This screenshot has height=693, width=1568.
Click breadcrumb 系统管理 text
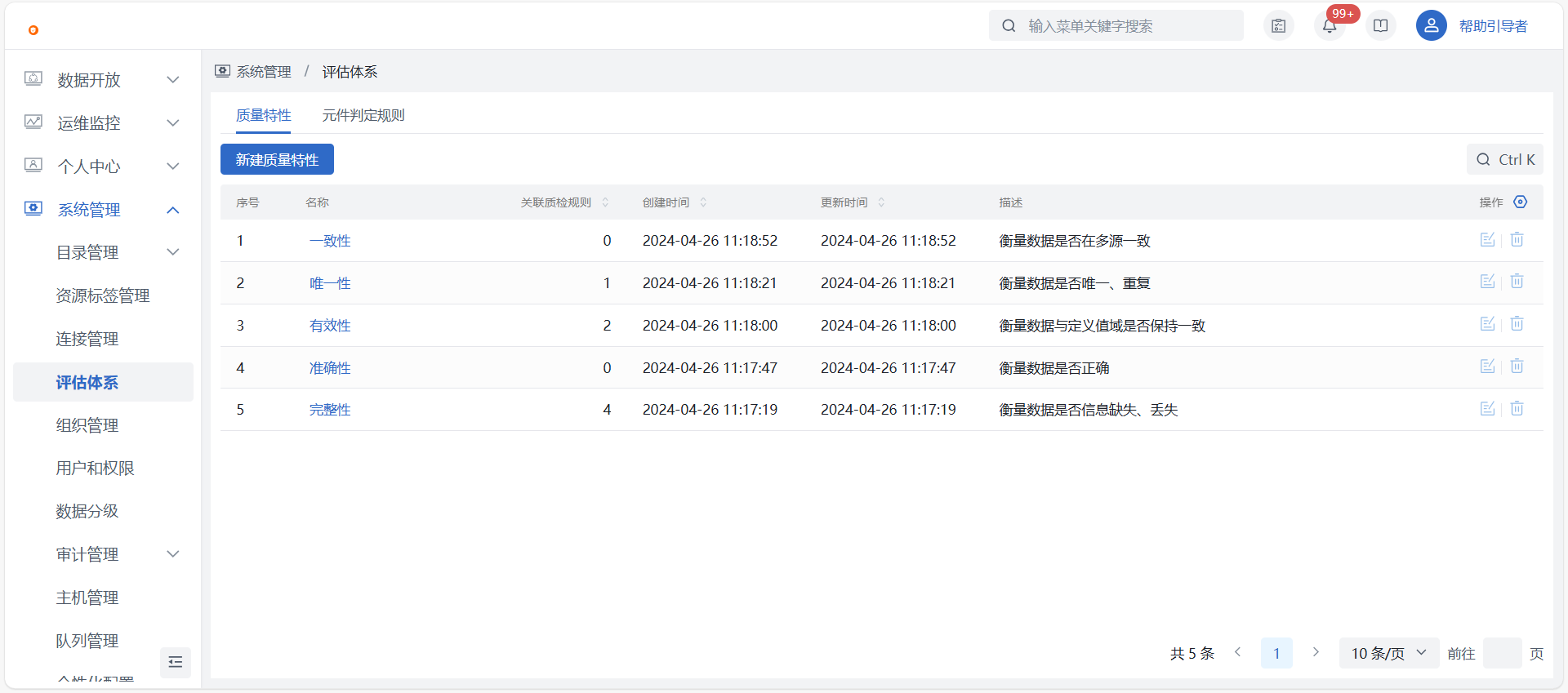pyautogui.click(x=264, y=72)
